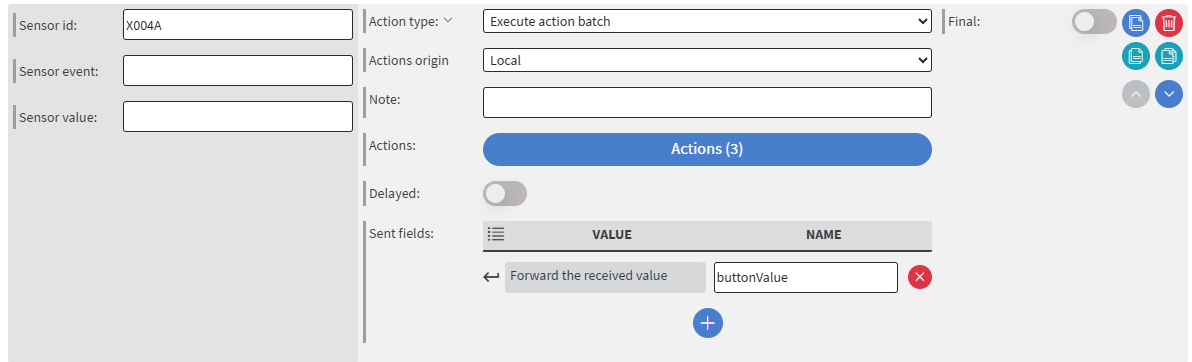Click the NAME column header
Image resolution: width=1192 pixels, height=362 pixels.
click(x=823, y=234)
